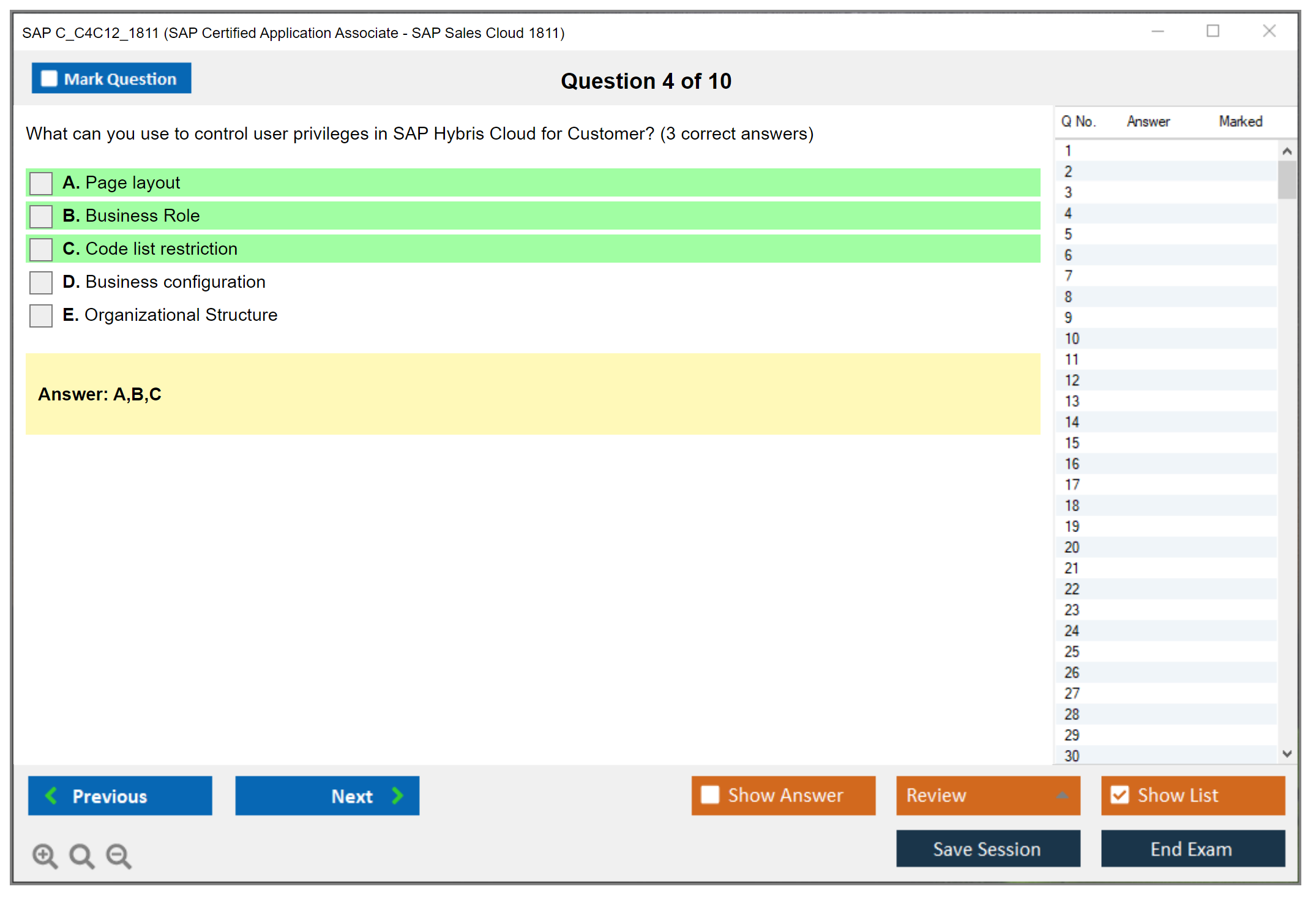Click the reset zoom magnifier icon

pos(81,855)
